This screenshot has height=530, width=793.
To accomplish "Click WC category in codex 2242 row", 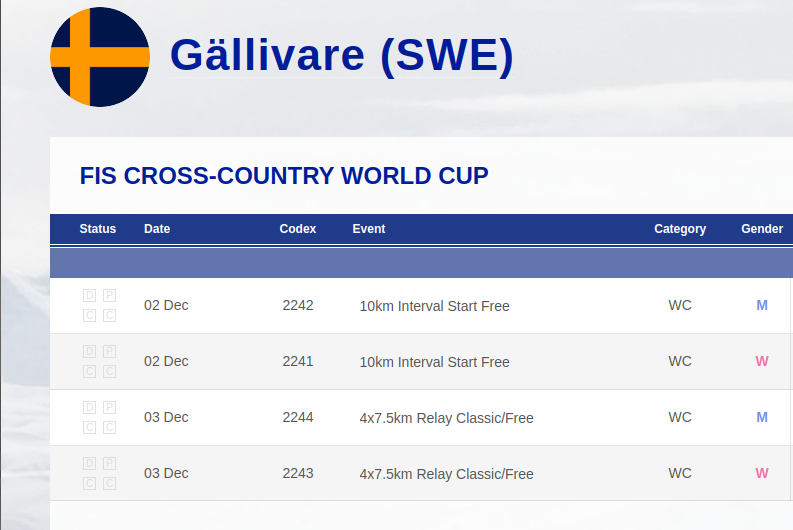I will tap(680, 305).
